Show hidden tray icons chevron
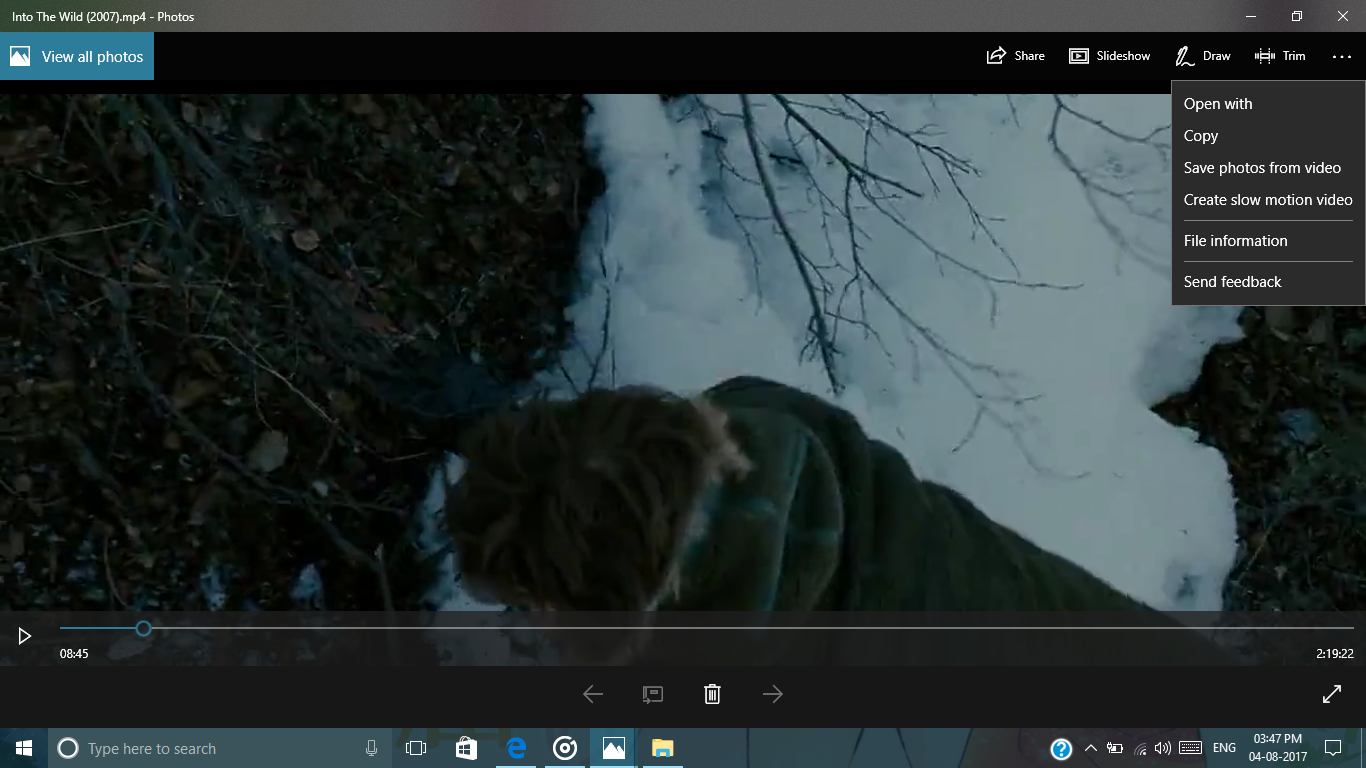The height and width of the screenshot is (768, 1366). [1091, 748]
